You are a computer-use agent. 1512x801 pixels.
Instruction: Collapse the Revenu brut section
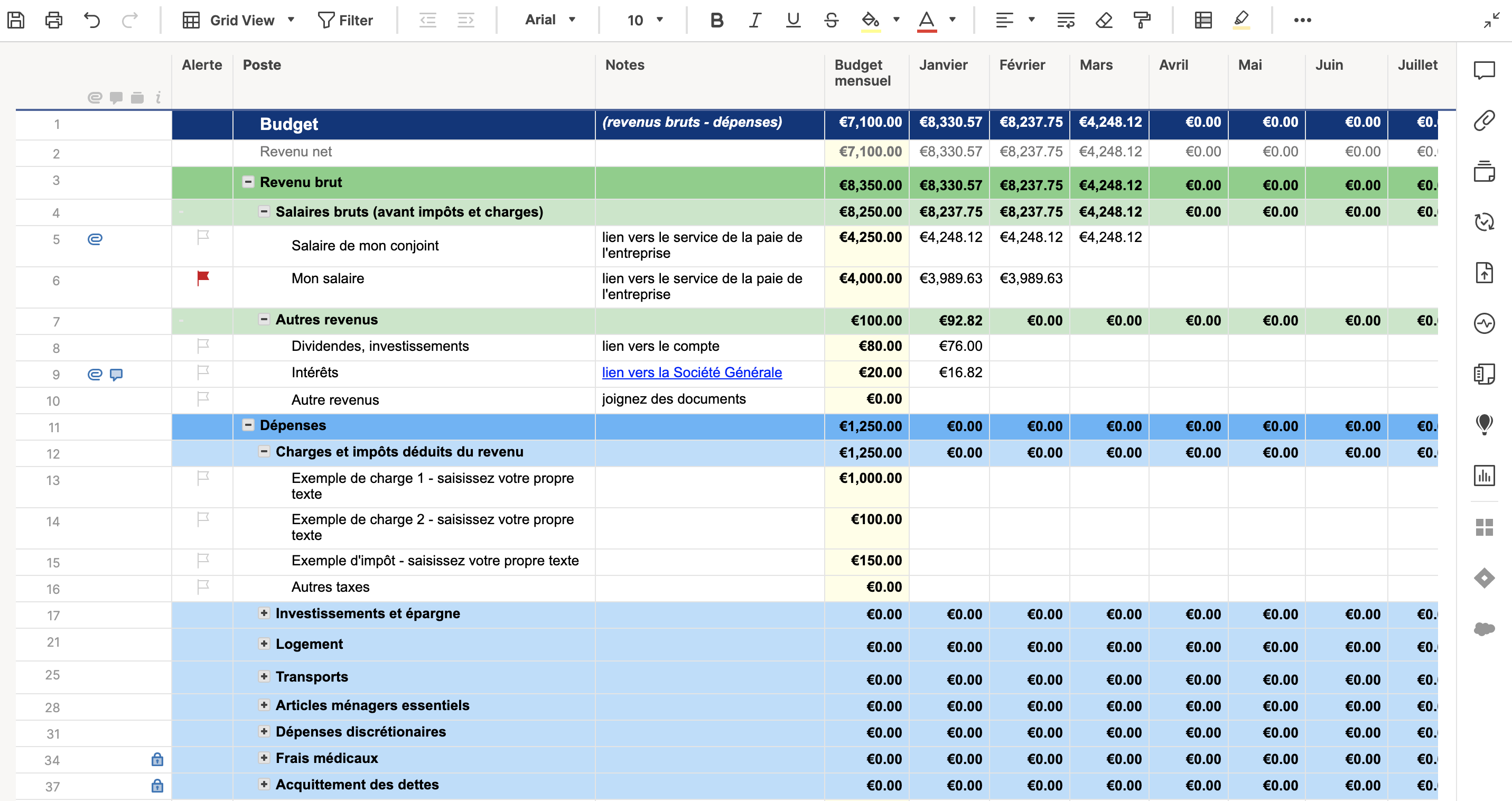(248, 182)
